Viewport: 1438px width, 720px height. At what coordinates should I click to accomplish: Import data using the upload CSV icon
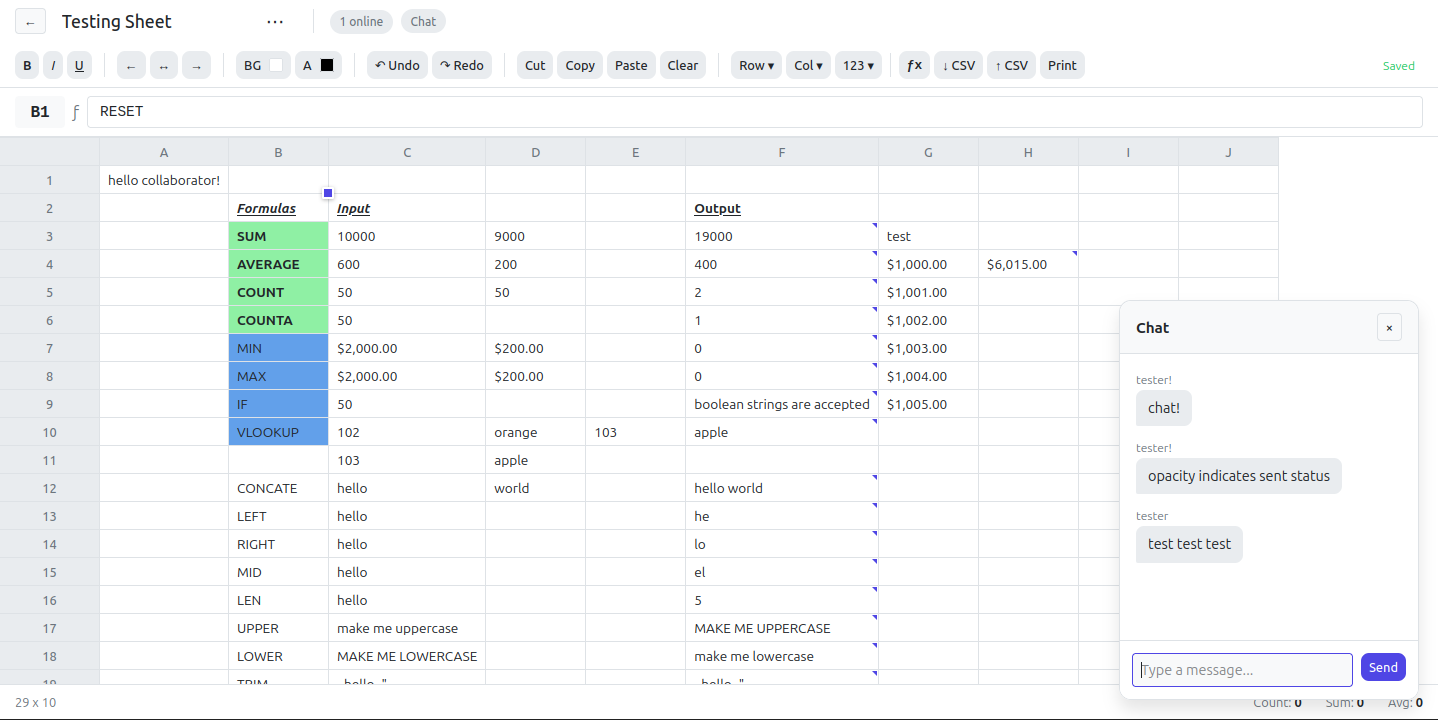pyautogui.click(x=1011, y=65)
